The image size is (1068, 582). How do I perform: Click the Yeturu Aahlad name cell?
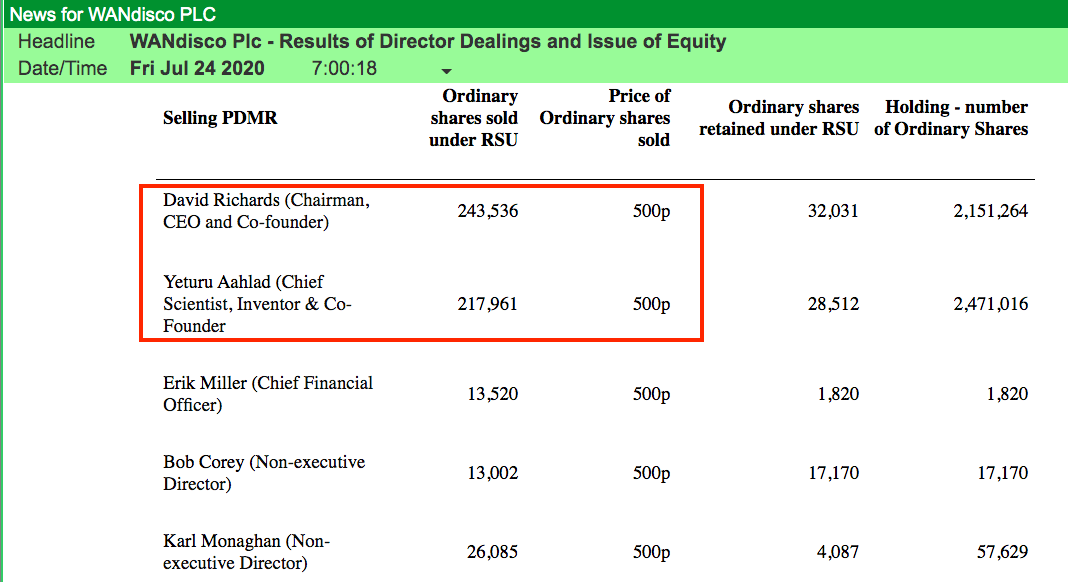(x=257, y=304)
